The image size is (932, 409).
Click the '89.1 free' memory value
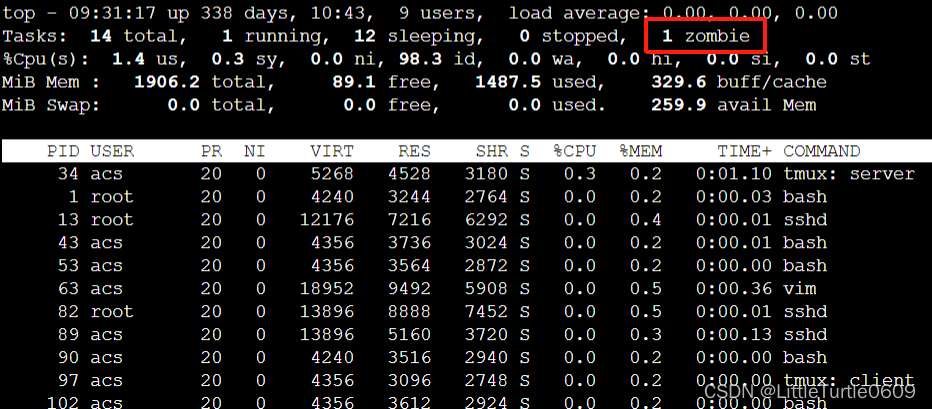point(381,82)
